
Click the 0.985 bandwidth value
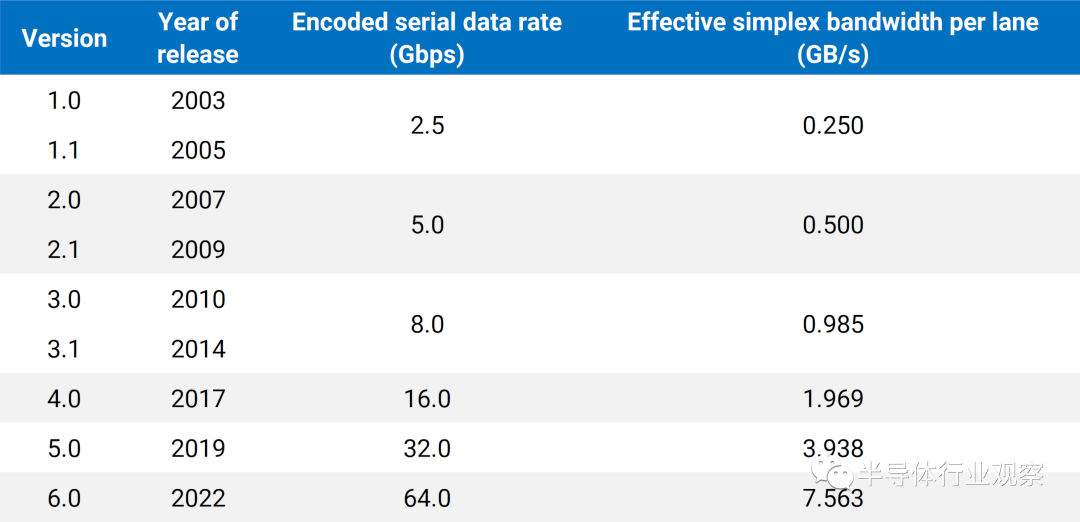tap(833, 324)
